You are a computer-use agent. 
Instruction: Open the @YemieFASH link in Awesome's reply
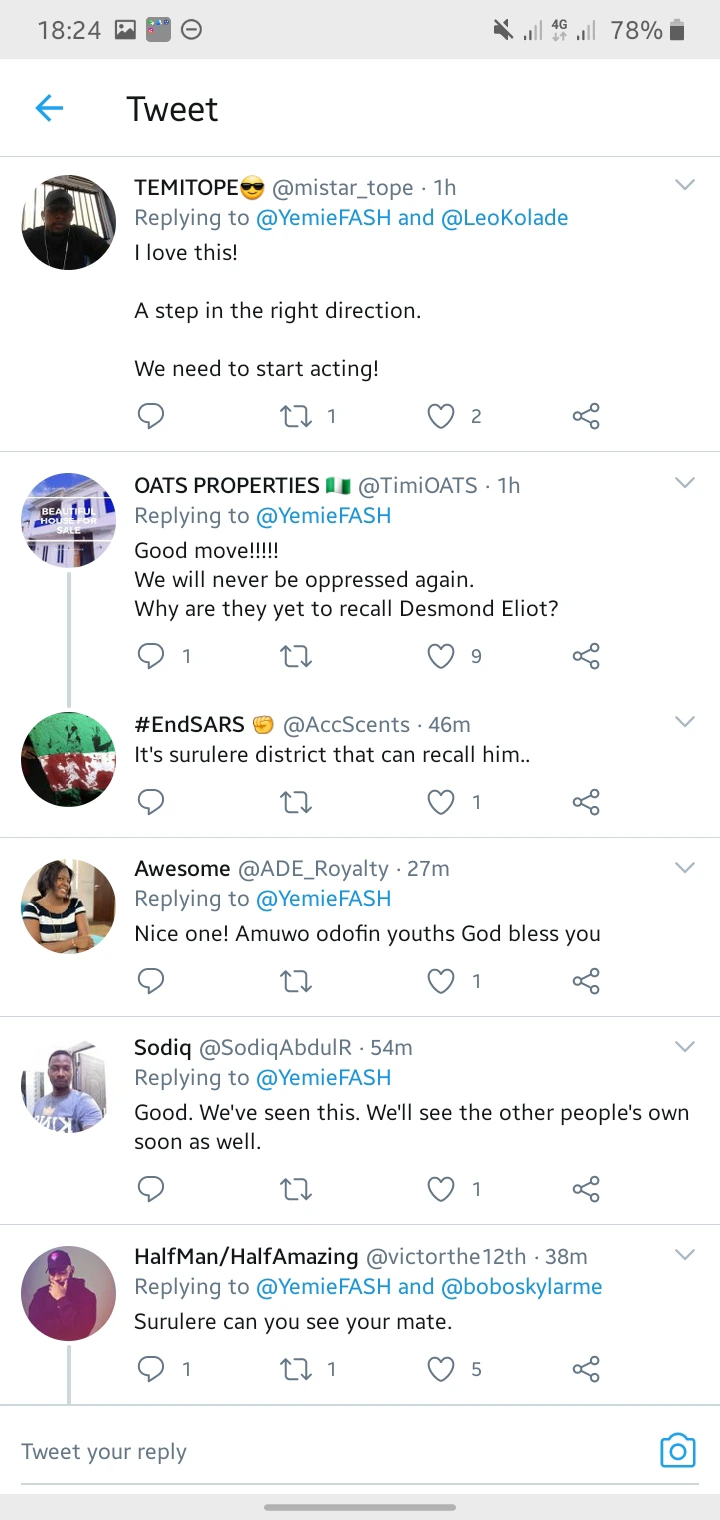(324, 899)
